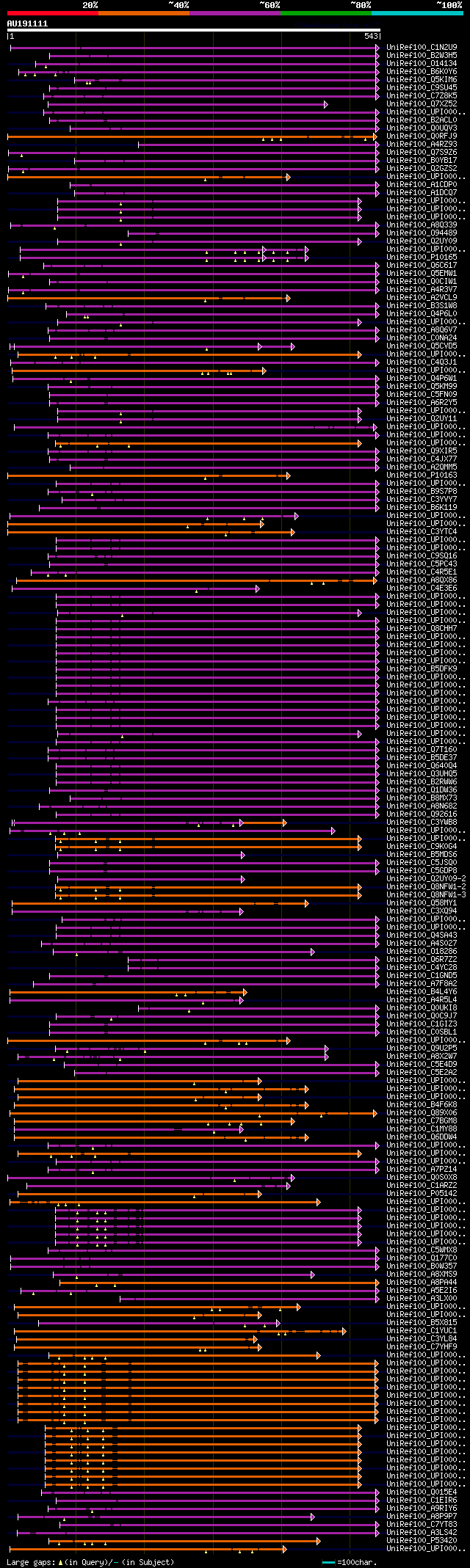Select label UniRef100_B6K119

tap(422, 507)
